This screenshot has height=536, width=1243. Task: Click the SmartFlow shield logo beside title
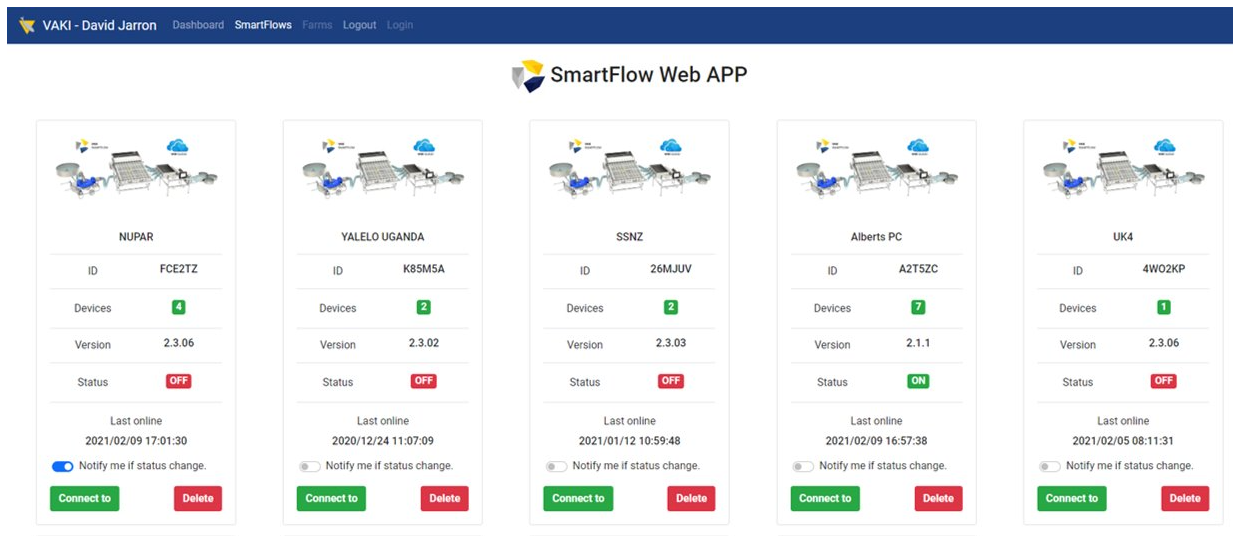coord(528,76)
